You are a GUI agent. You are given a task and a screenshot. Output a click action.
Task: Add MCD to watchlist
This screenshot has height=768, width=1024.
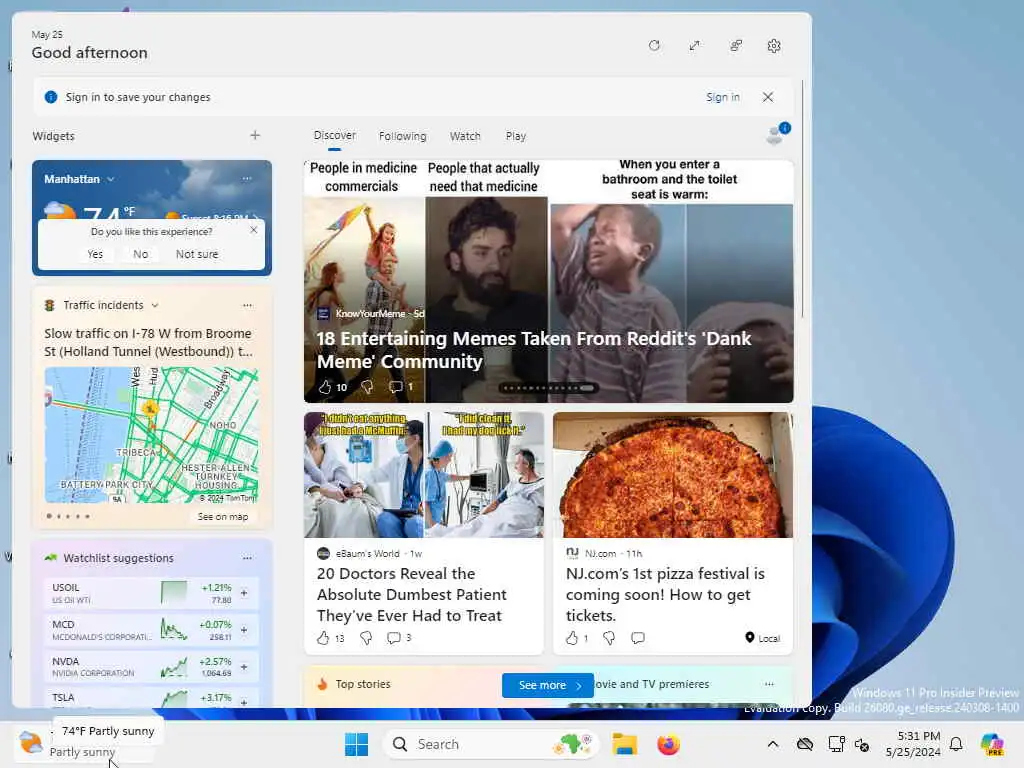pos(244,630)
